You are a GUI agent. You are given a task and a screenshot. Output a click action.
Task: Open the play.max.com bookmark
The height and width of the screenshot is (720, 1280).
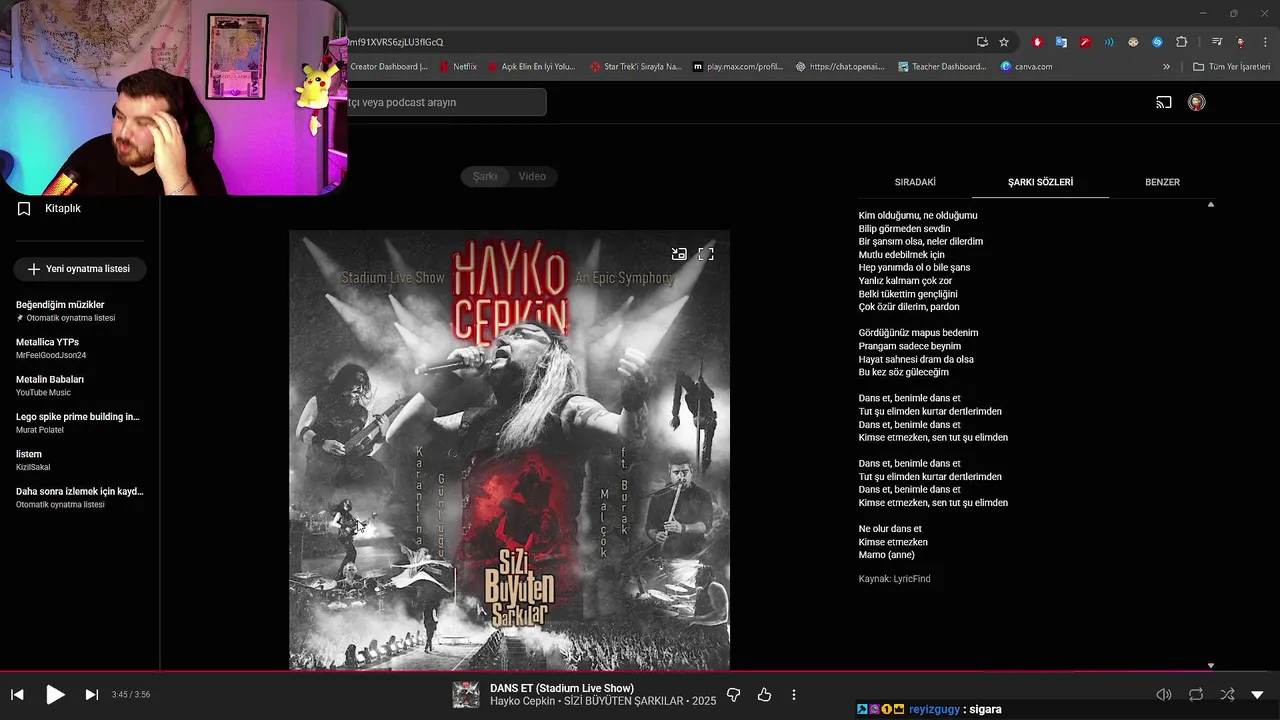tap(738, 67)
